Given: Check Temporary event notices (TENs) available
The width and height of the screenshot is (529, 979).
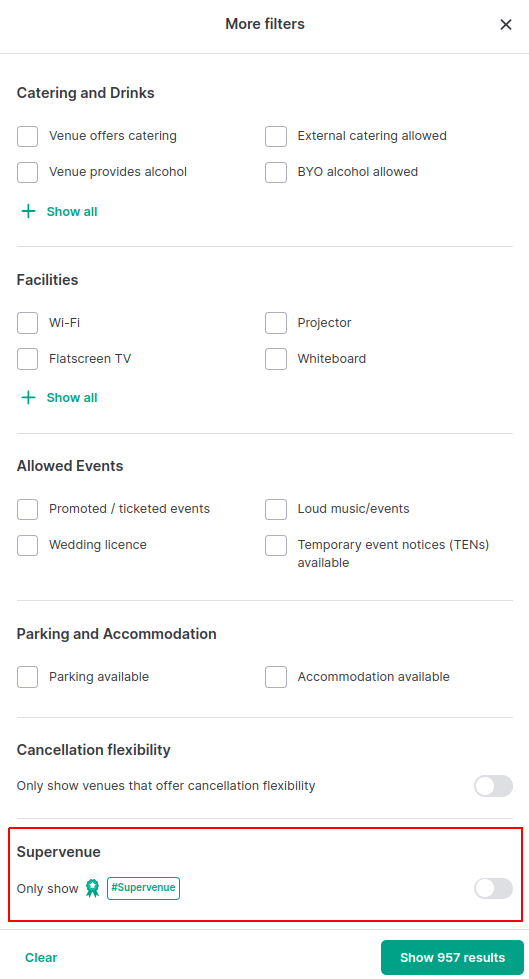Looking at the screenshot, I should [x=276, y=545].
